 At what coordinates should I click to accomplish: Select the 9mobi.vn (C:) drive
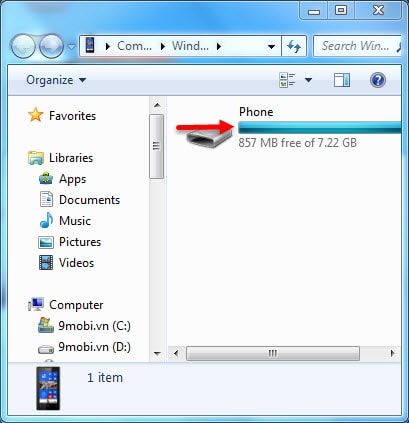click(94, 326)
